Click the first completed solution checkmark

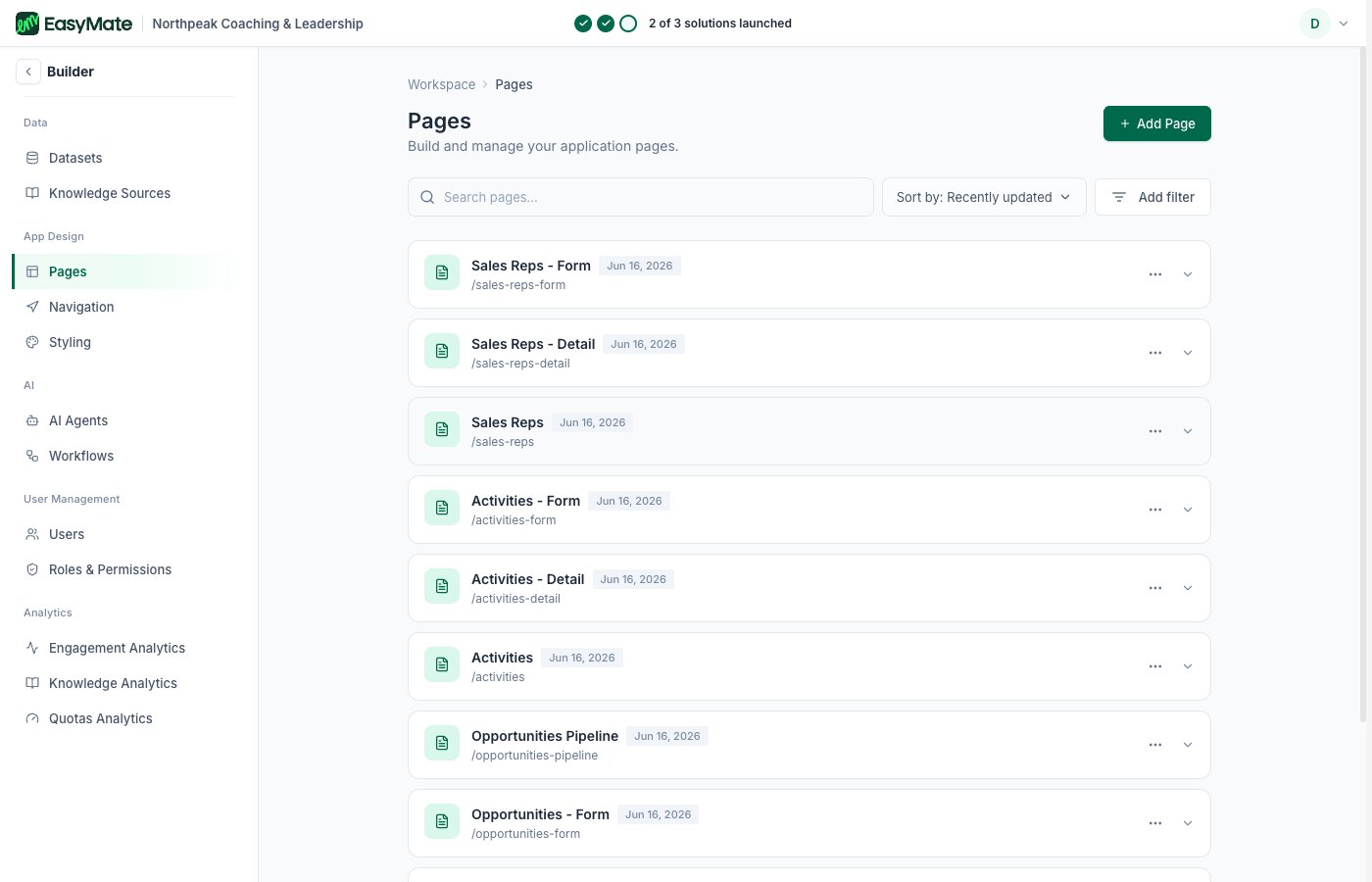(583, 24)
